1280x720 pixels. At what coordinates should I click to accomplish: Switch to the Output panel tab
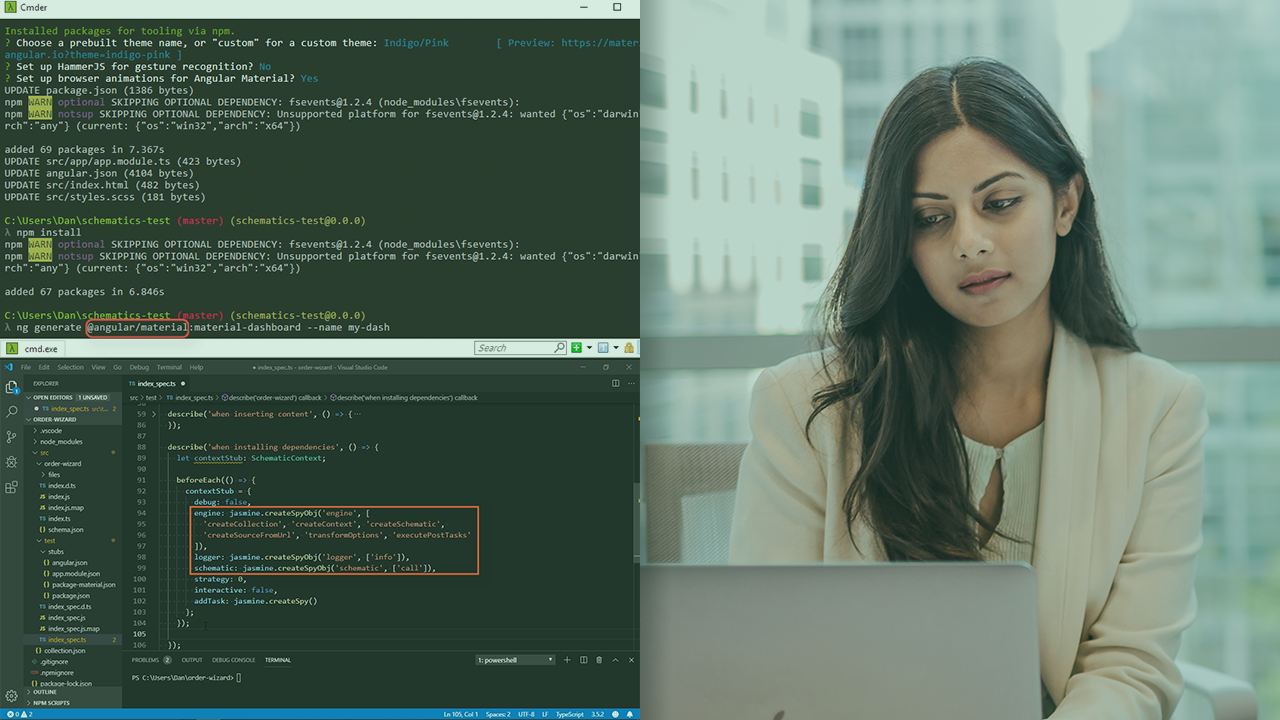pyautogui.click(x=191, y=660)
